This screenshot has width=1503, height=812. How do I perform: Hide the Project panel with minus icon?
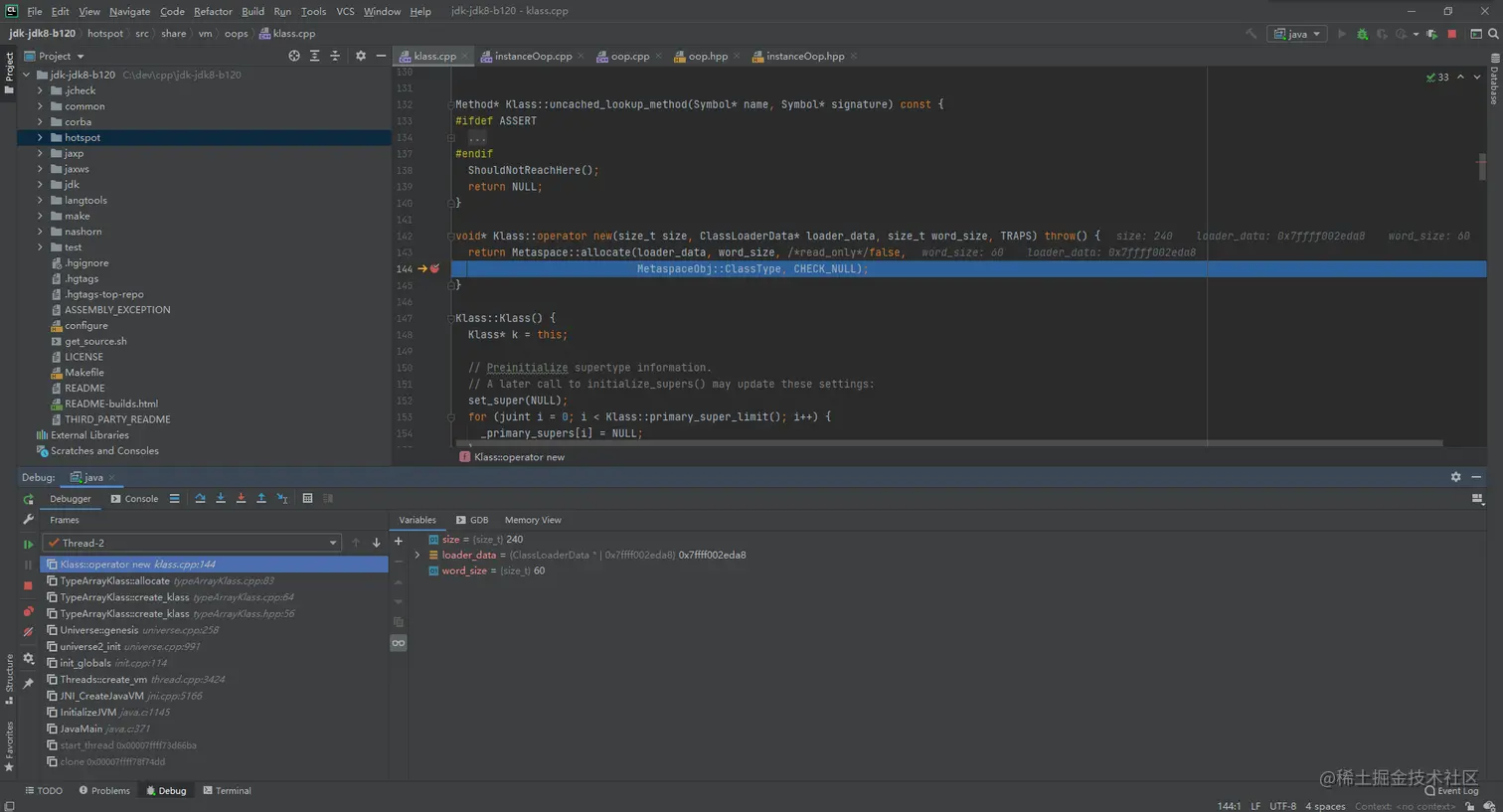coord(381,56)
